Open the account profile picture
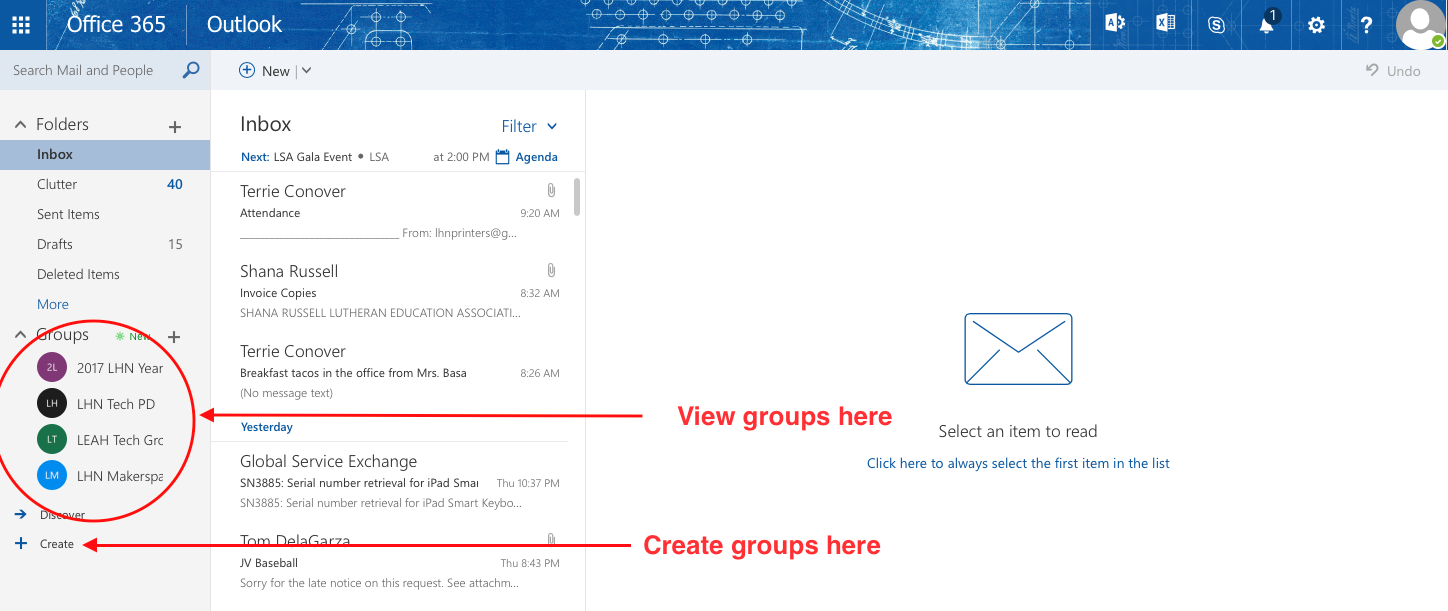 point(1421,25)
